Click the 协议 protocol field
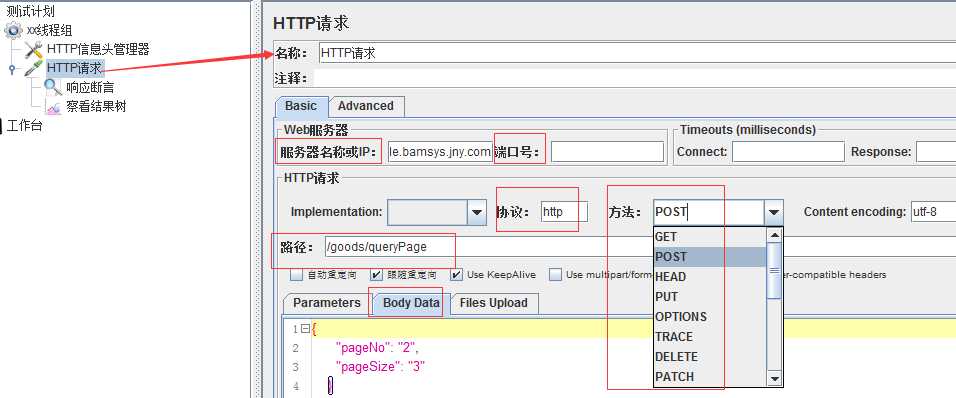The image size is (956, 398). click(564, 212)
